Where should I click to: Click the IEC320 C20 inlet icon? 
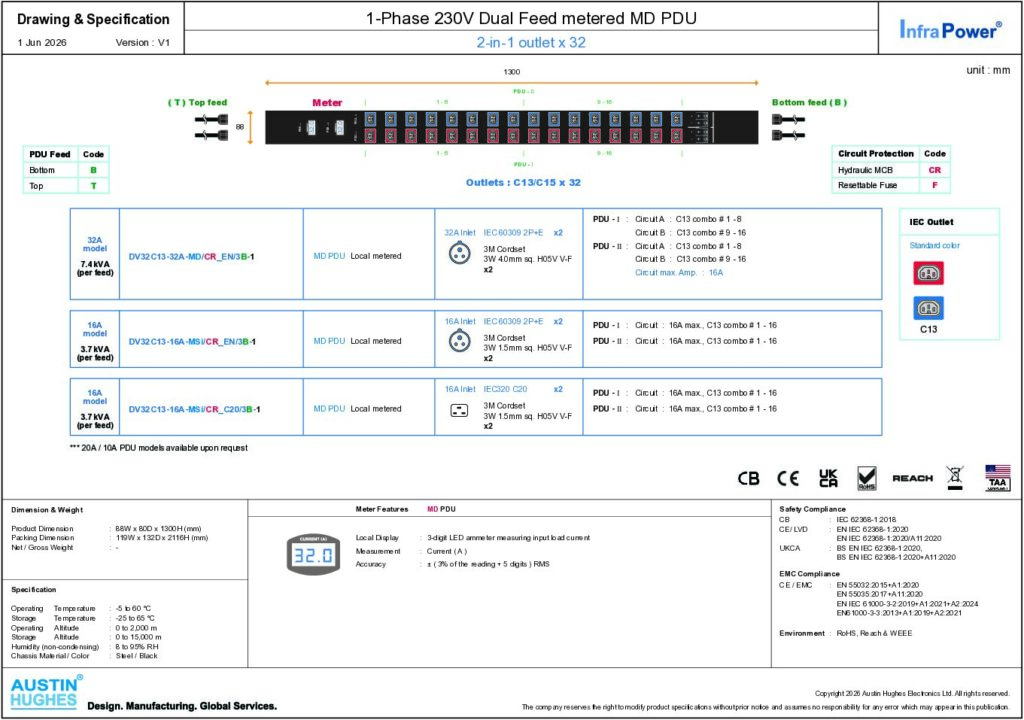459,410
